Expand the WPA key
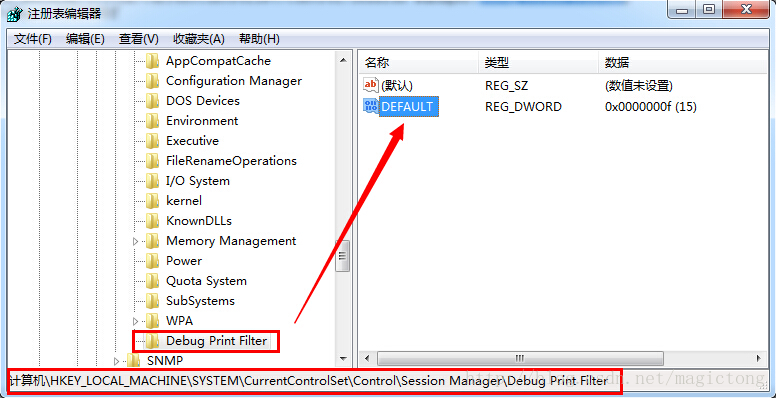Image resolution: width=776 pixels, height=398 pixels. [136, 321]
